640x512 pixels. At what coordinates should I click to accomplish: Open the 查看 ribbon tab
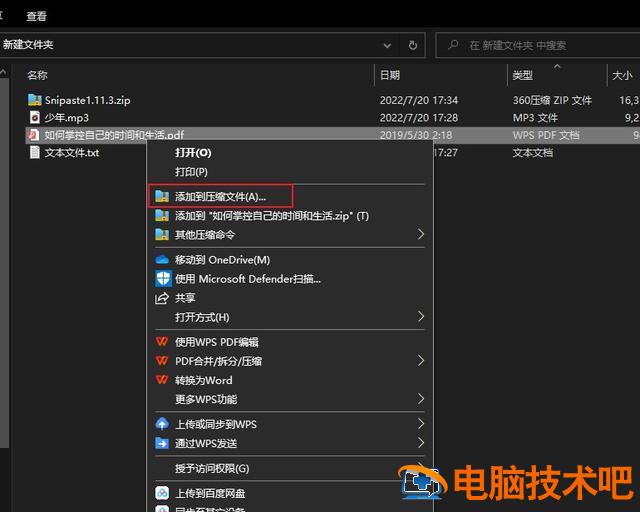(x=36, y=16)
